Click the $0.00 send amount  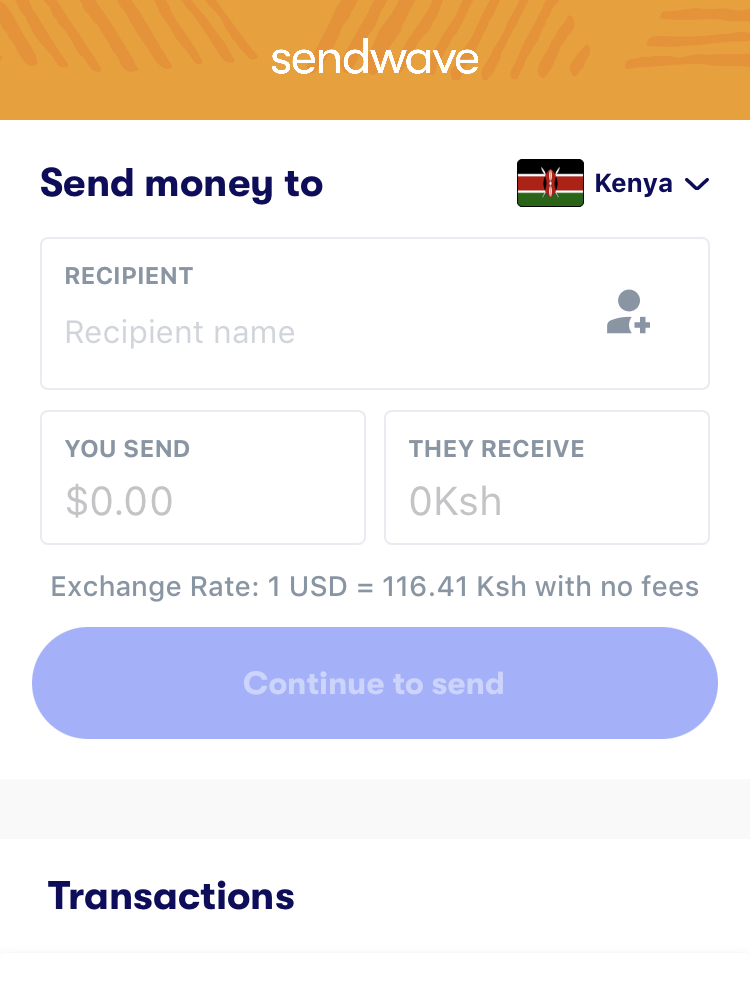tap(119, 501)
